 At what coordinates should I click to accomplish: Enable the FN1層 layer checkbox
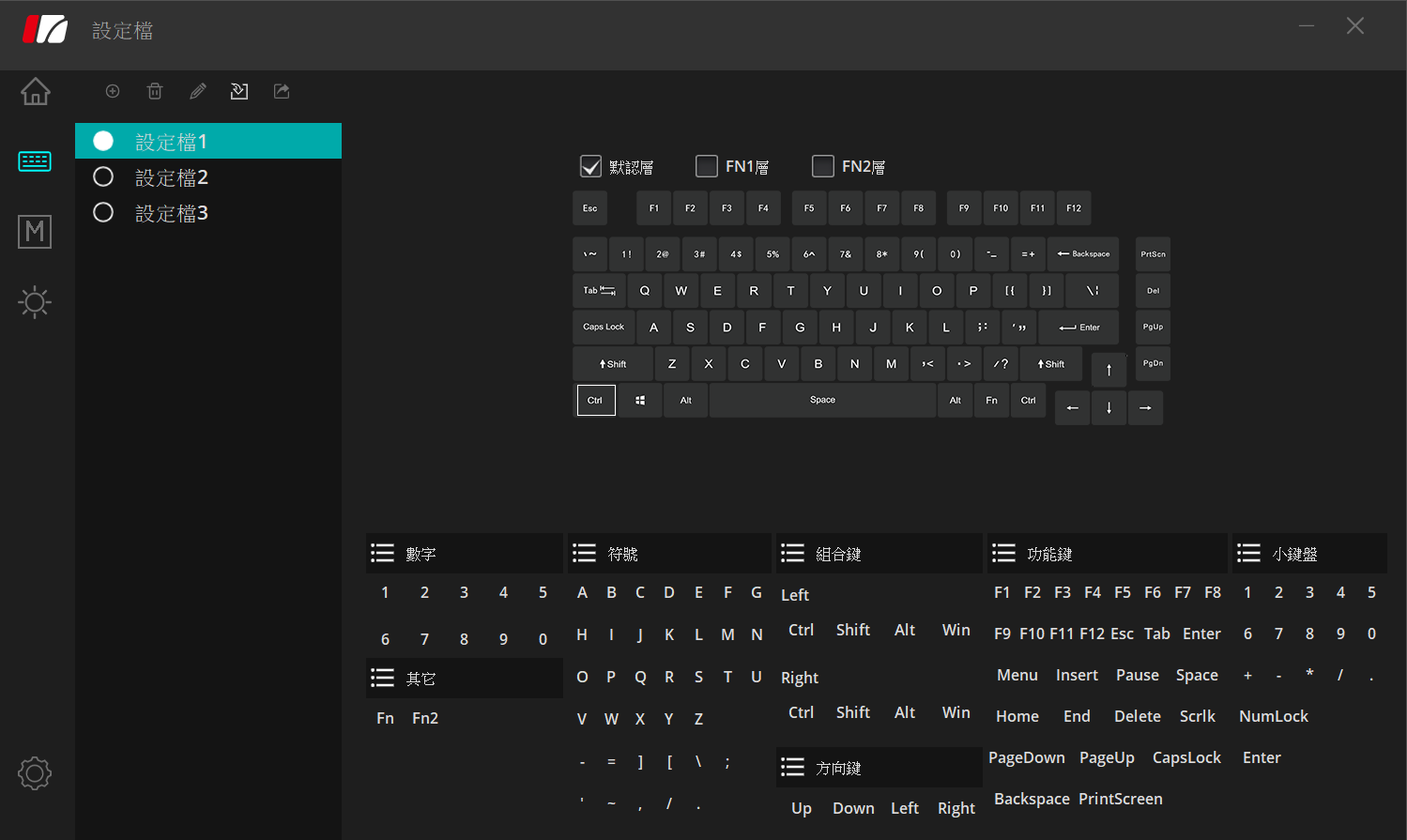(x=707, y=166)
